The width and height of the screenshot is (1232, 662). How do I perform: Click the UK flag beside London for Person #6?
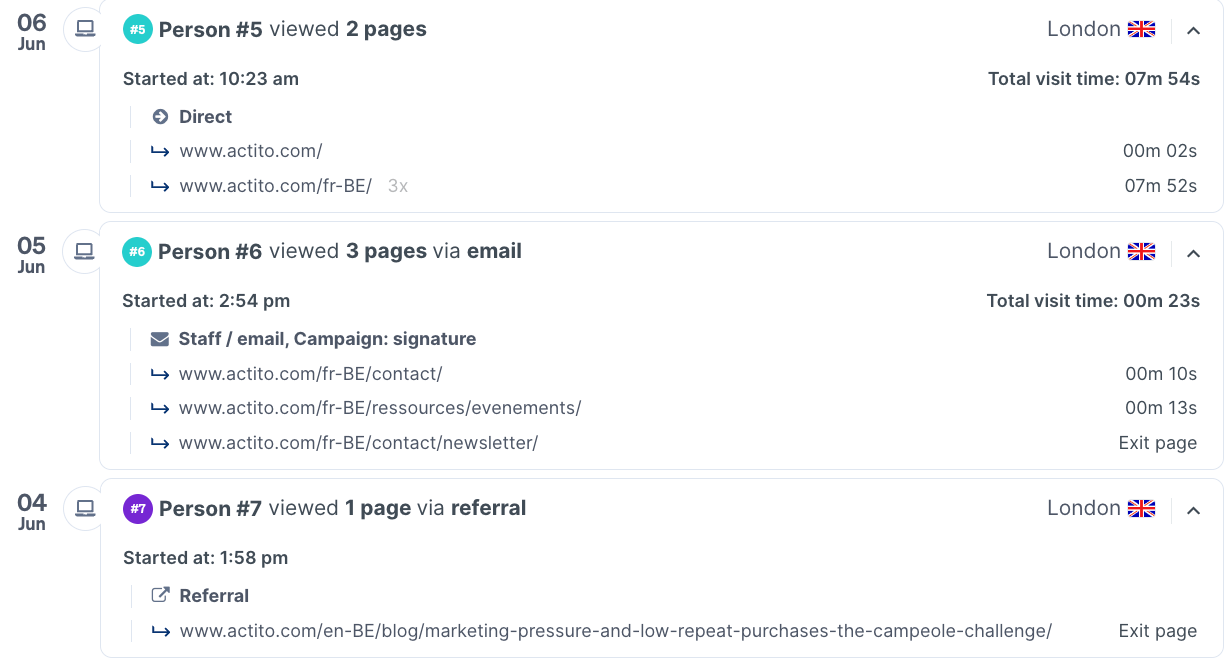click(1141, 251)
